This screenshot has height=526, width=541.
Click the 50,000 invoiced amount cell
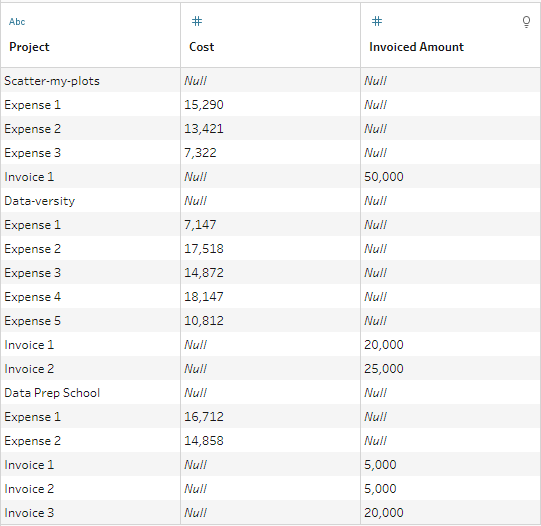pyautogui.click(x=451, y=177)
